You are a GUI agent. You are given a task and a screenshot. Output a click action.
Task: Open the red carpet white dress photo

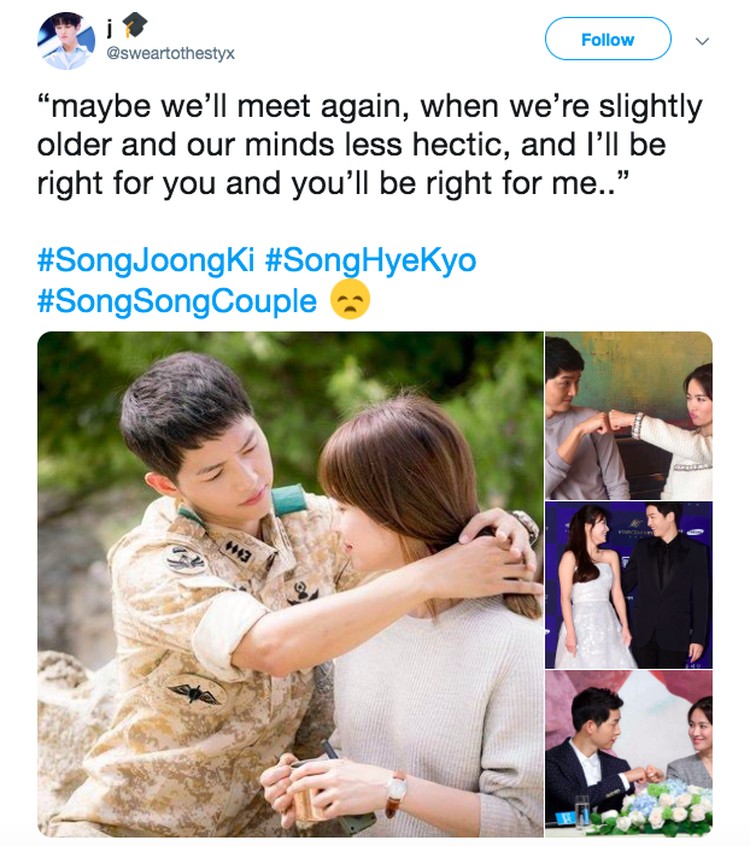(x=629, y=585)
